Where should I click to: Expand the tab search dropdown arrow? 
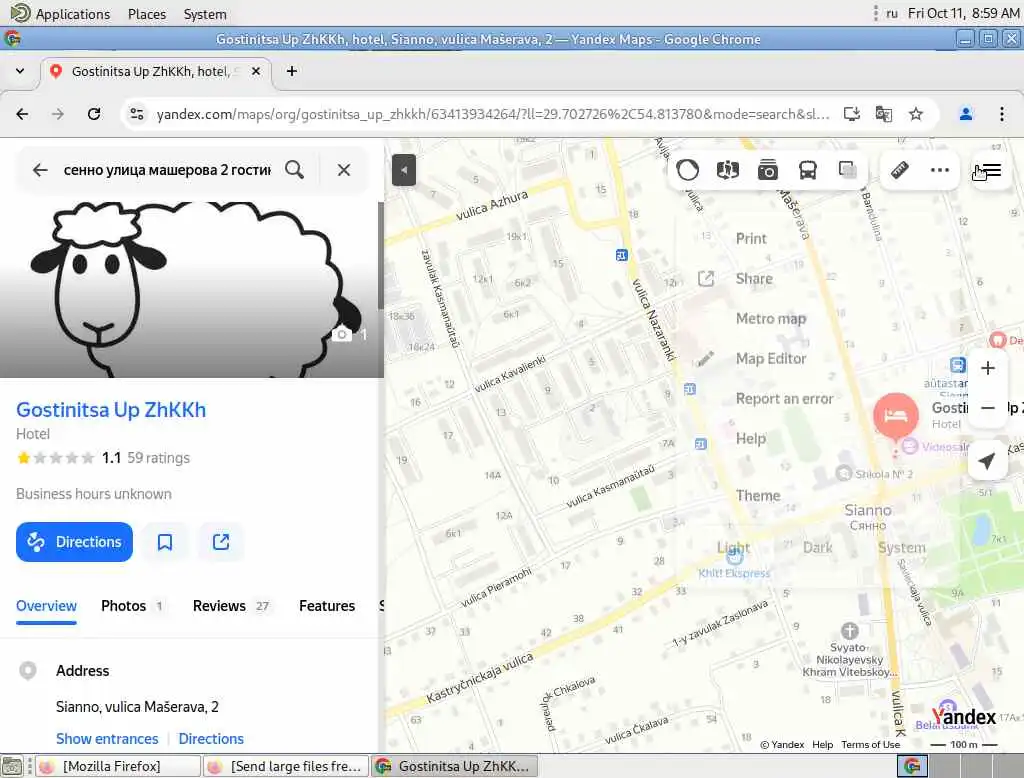coord(20,71)
